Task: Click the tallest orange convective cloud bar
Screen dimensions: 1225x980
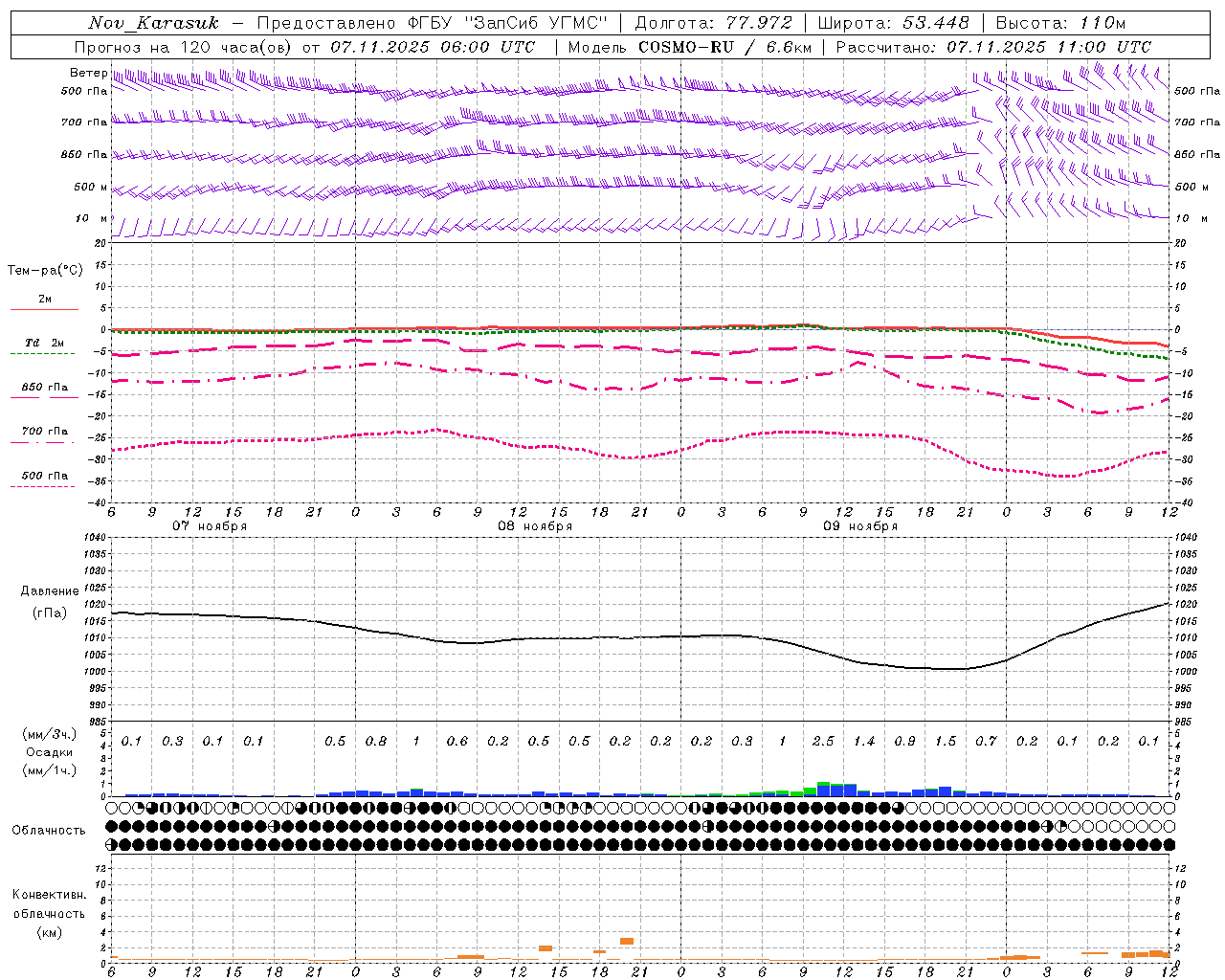Action: click(x=627, y=942)
